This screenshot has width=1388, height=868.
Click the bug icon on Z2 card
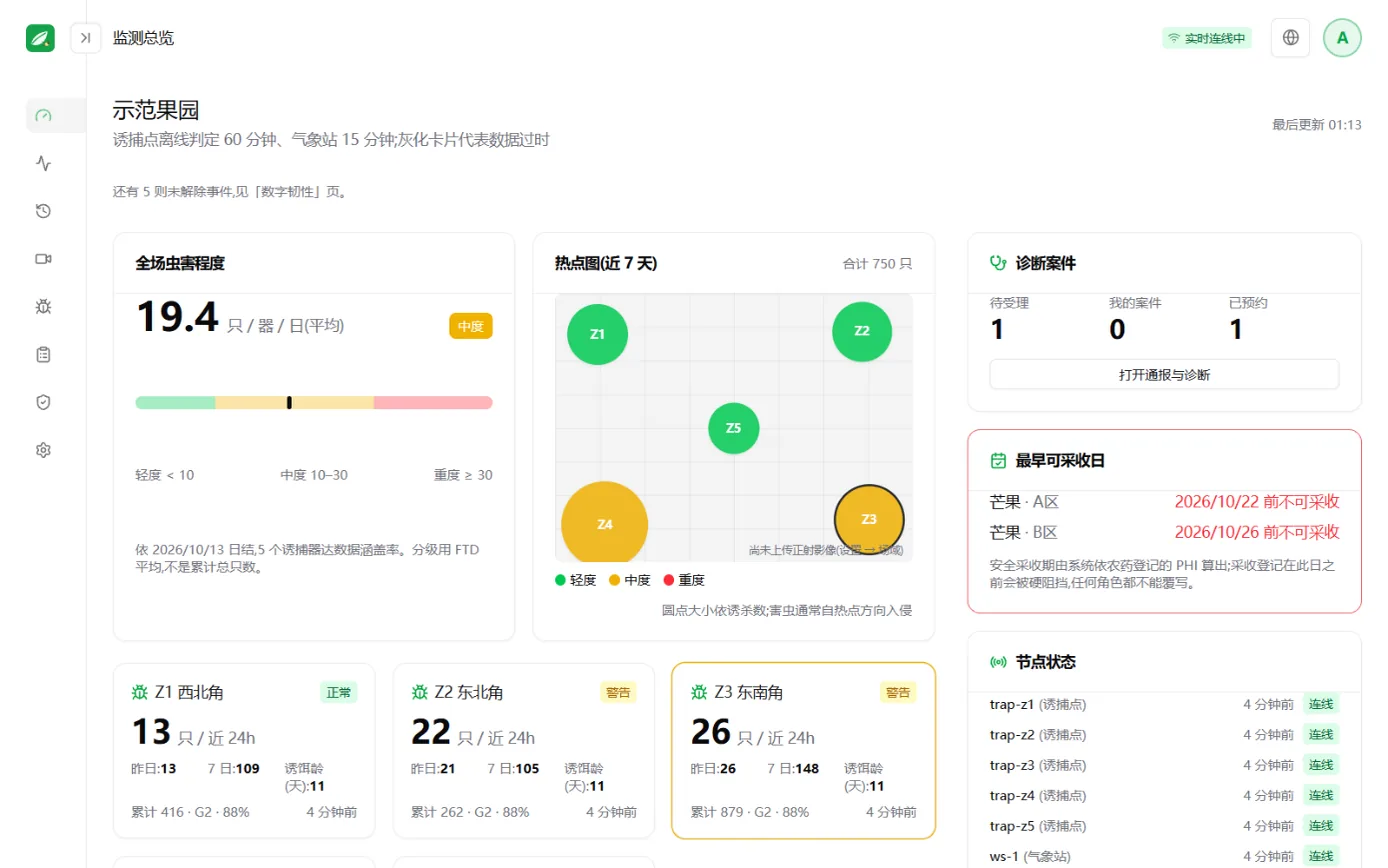point(419,692)
